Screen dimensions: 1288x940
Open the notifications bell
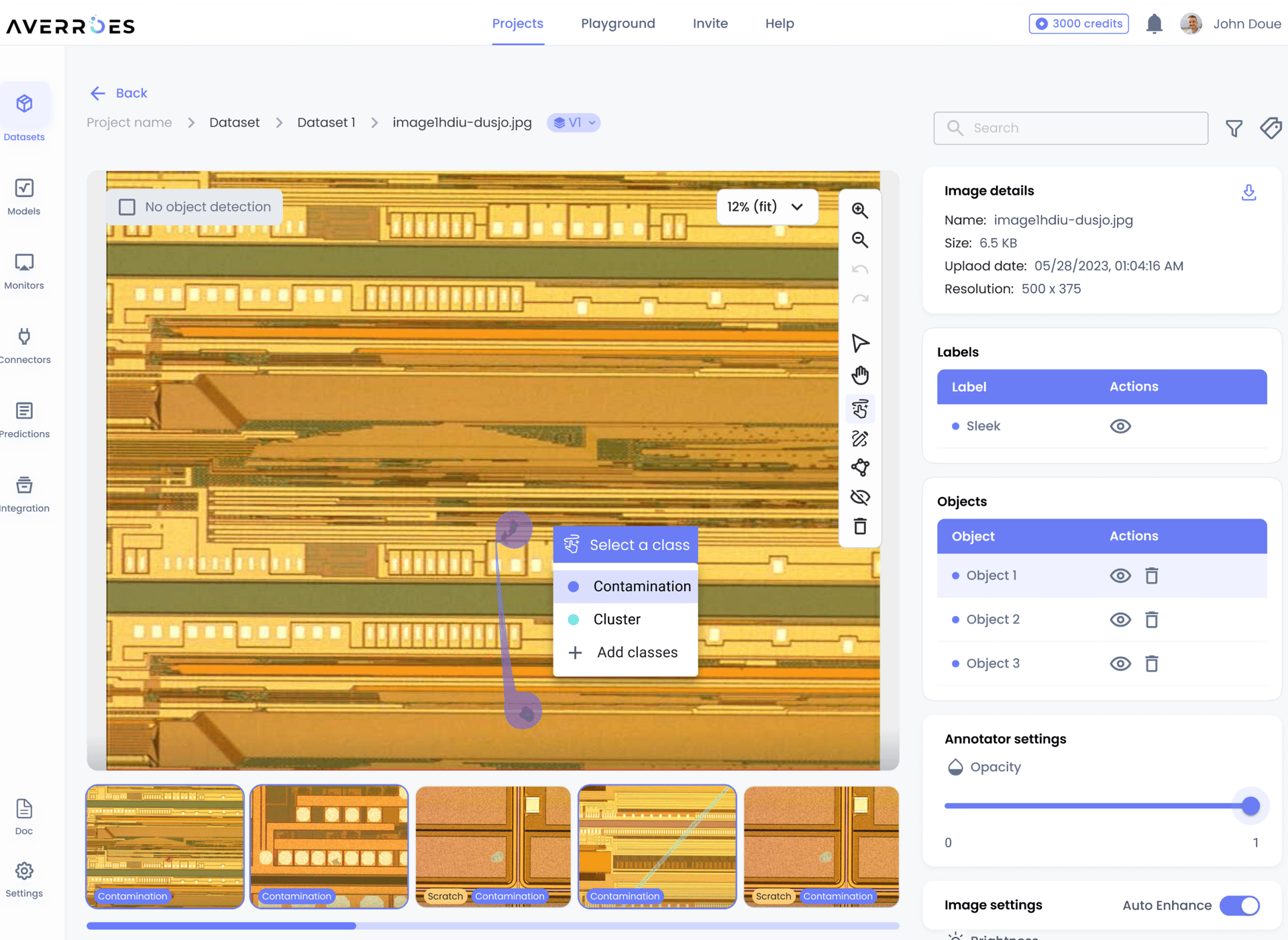coord(1154,24)
